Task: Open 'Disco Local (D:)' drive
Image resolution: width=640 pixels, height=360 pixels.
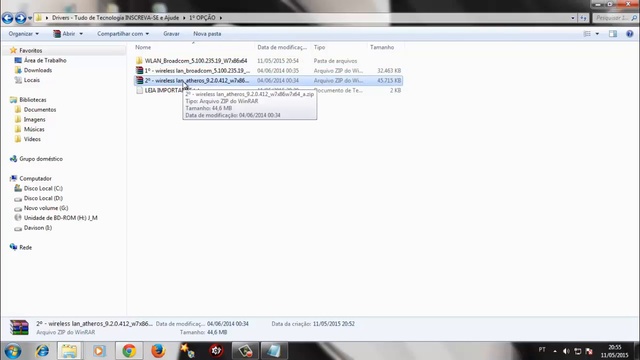Action: 43,198
